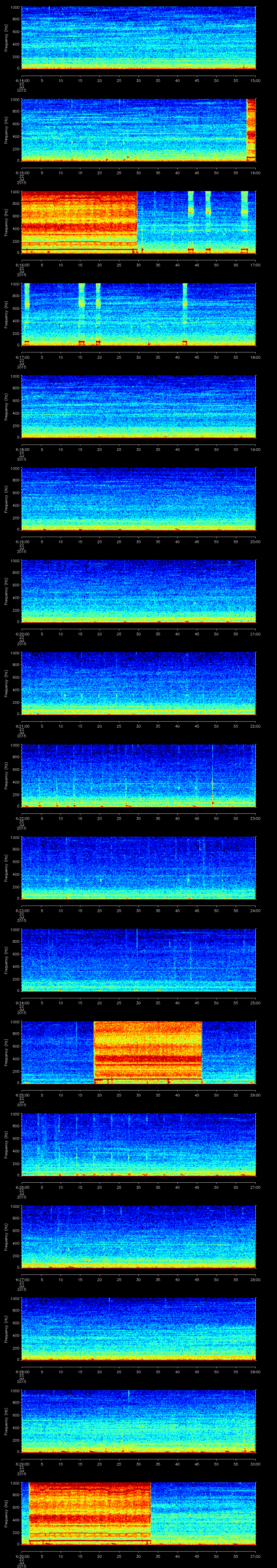Select the spectrogram panel starting at 6:17:00
Viewport: 277px width, 1568px height.
pyautogui.click(x=138, y=315)
